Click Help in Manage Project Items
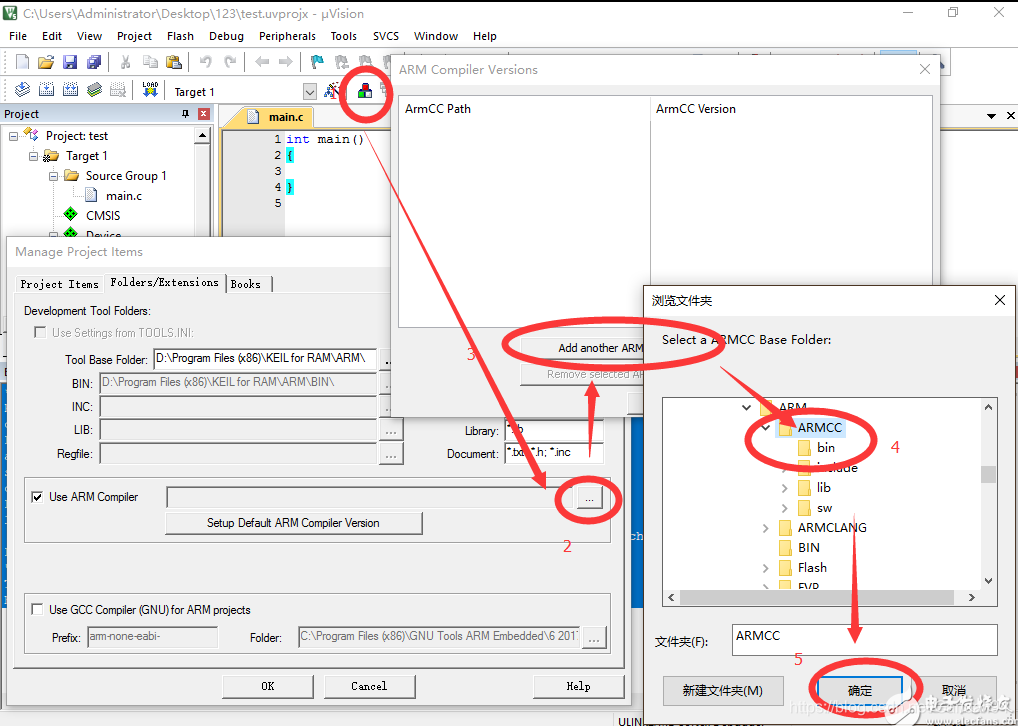 coord(578,686)
